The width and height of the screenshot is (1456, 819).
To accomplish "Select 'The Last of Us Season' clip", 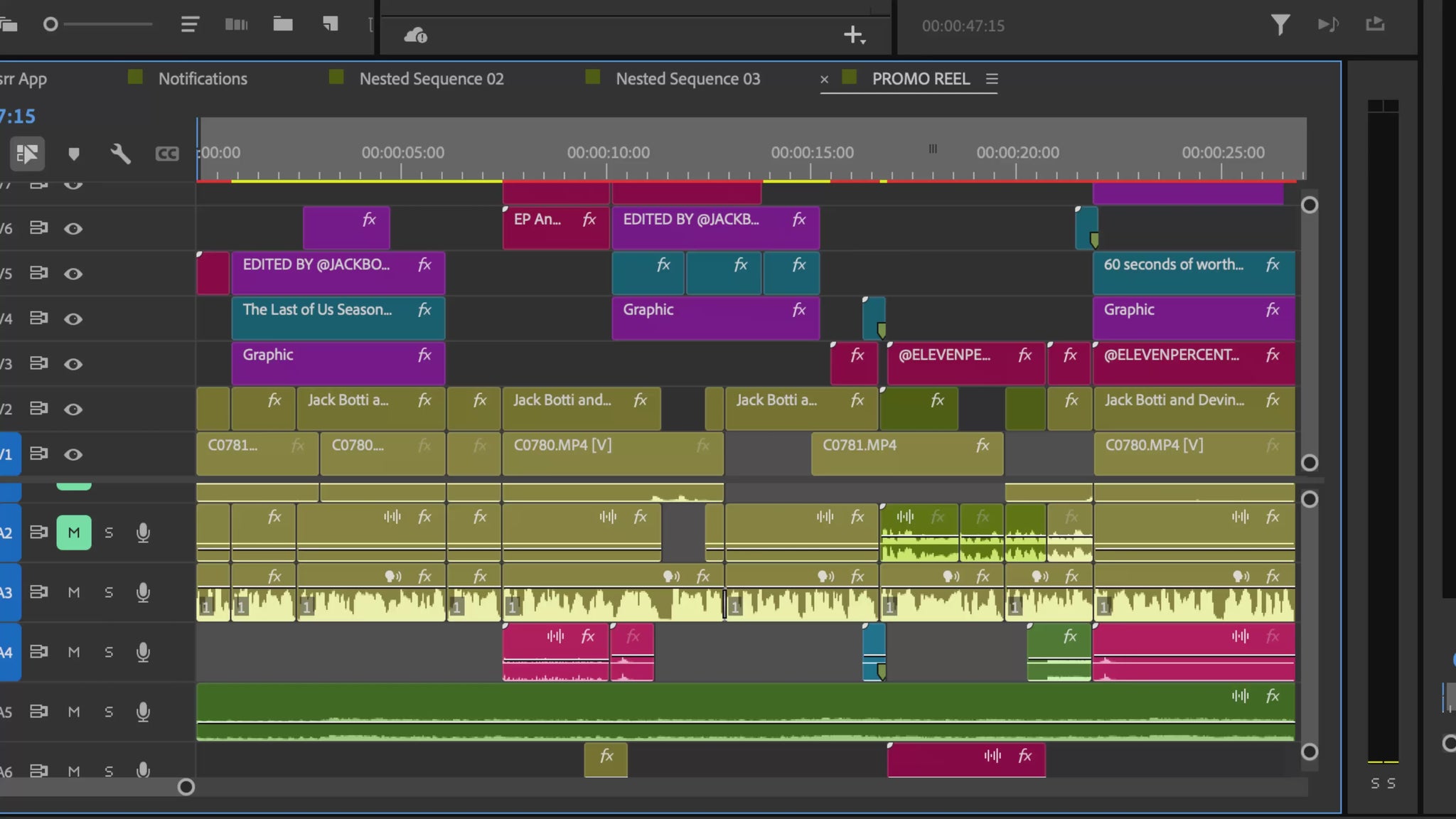I will click(x=338, y=318).
